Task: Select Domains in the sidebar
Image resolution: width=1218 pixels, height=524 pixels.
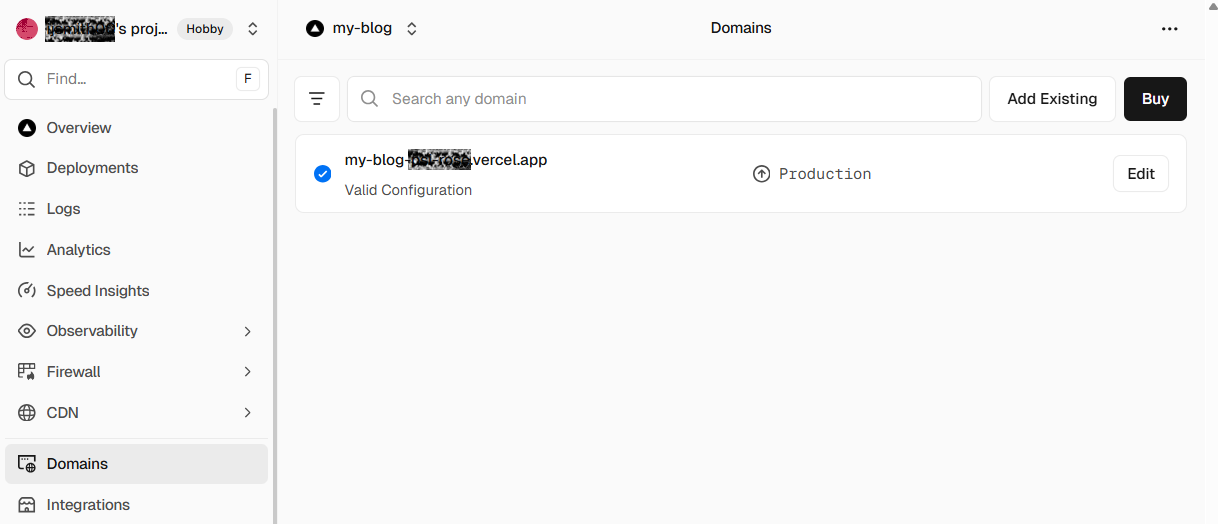Action: (x=77, y=464)
